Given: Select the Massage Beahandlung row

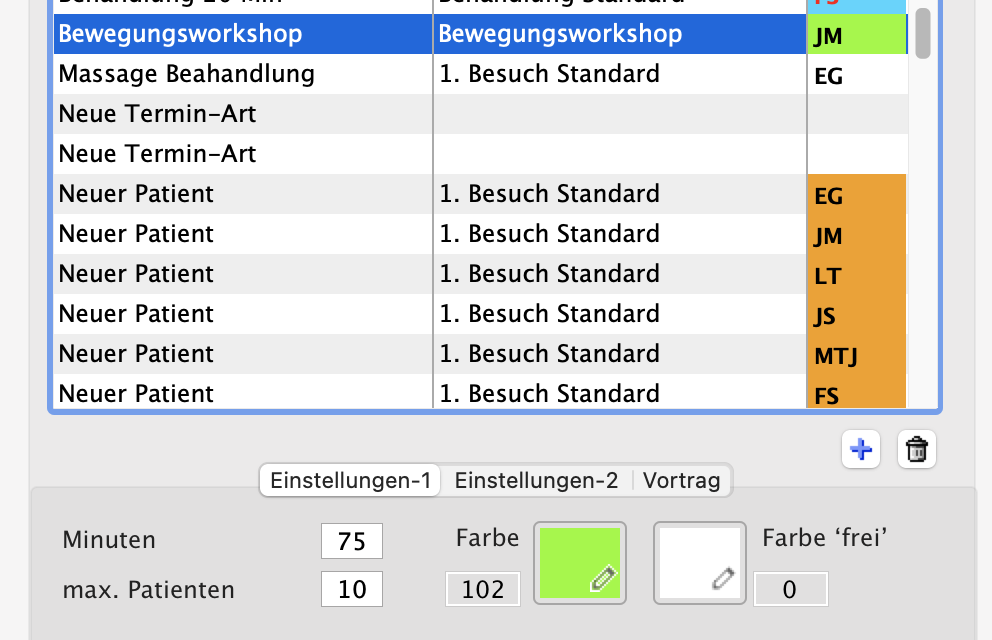Looking at the screenshot, I should (x=187, y=74).
